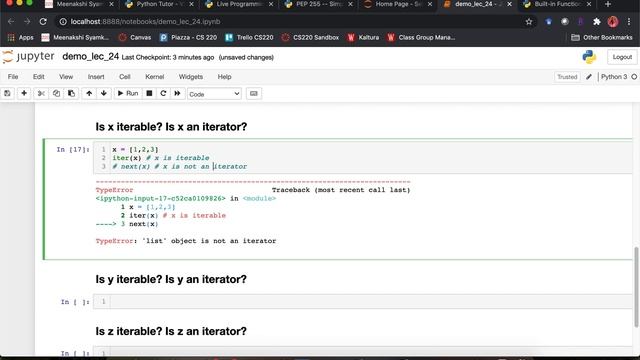Open the View menu

point(66,77)
